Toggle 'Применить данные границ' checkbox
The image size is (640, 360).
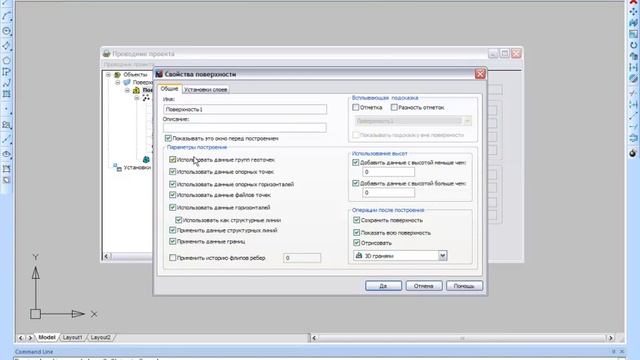click(x=172, y=242)
